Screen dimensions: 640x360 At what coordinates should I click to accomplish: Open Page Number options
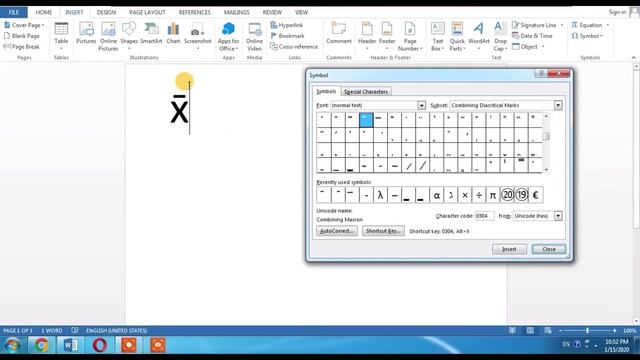[410, 36]
